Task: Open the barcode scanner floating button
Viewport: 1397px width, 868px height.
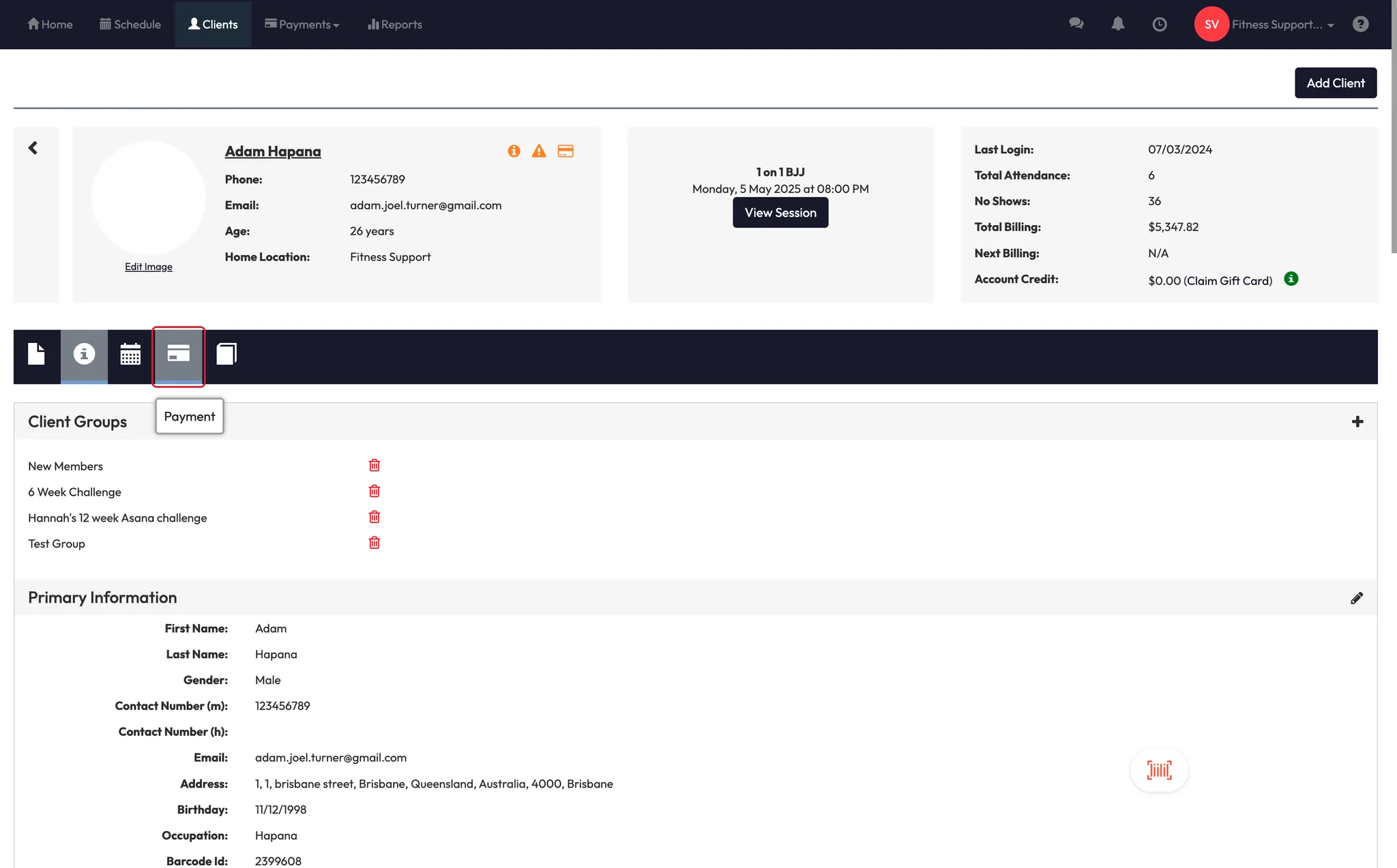Action: (1159, 770)
